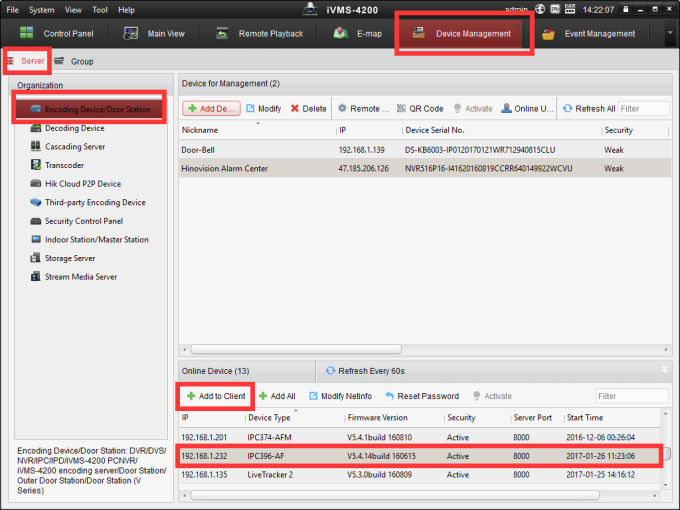Select Storage Server in Organization list
The height and width of the screenshot is (510, 680).
(x=70, y=258)
